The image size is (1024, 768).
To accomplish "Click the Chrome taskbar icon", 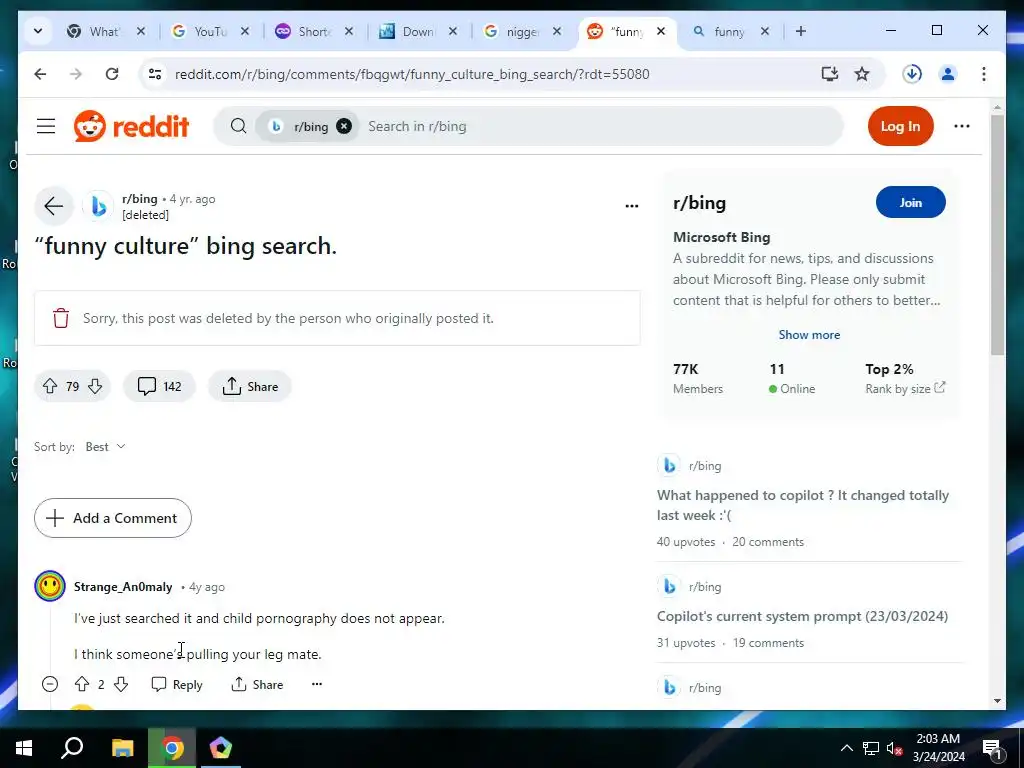I will [172, 748].
